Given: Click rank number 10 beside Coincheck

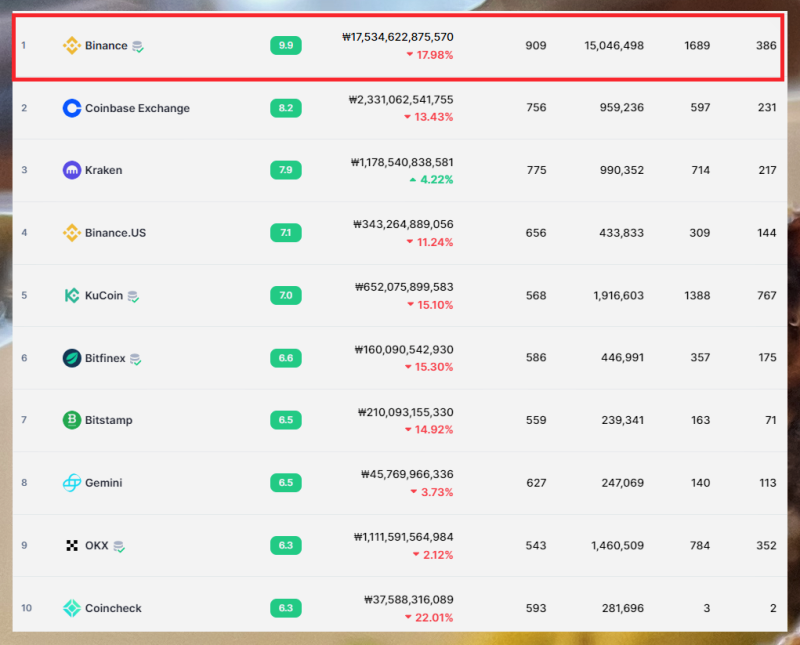Looking at the screenshot, I should coord(26,608).
